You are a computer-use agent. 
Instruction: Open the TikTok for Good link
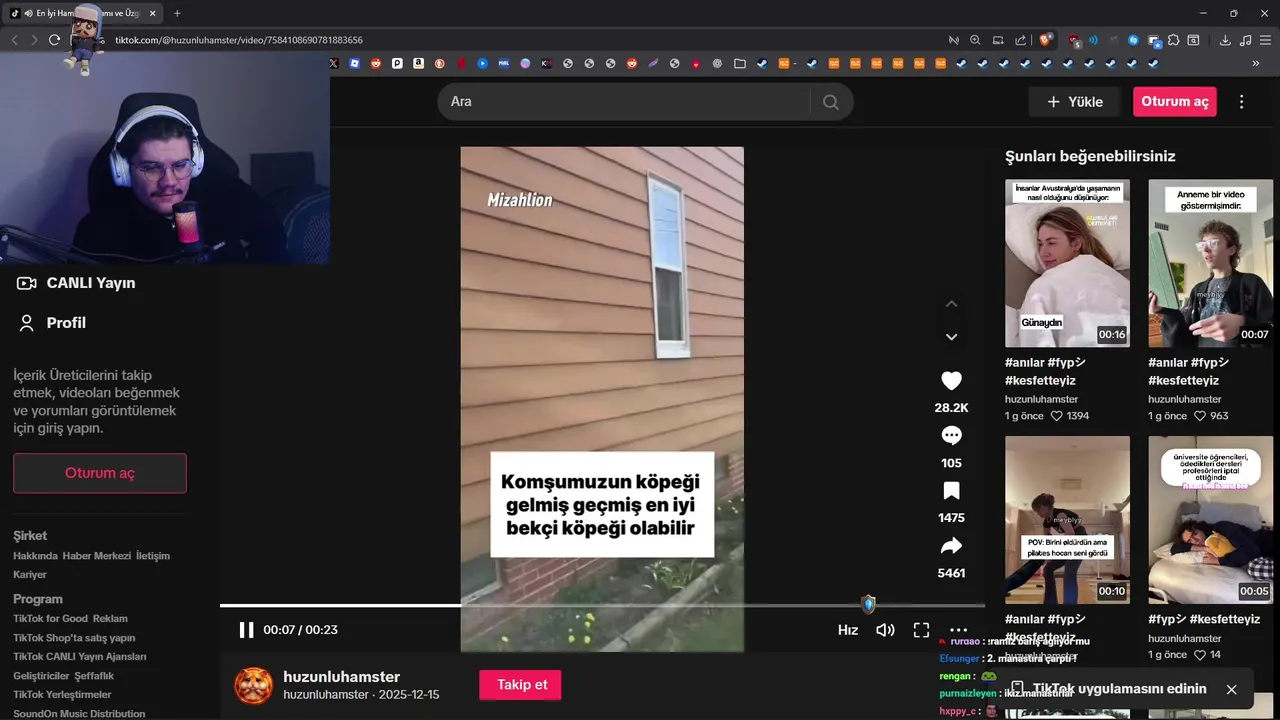pos(50,618)
